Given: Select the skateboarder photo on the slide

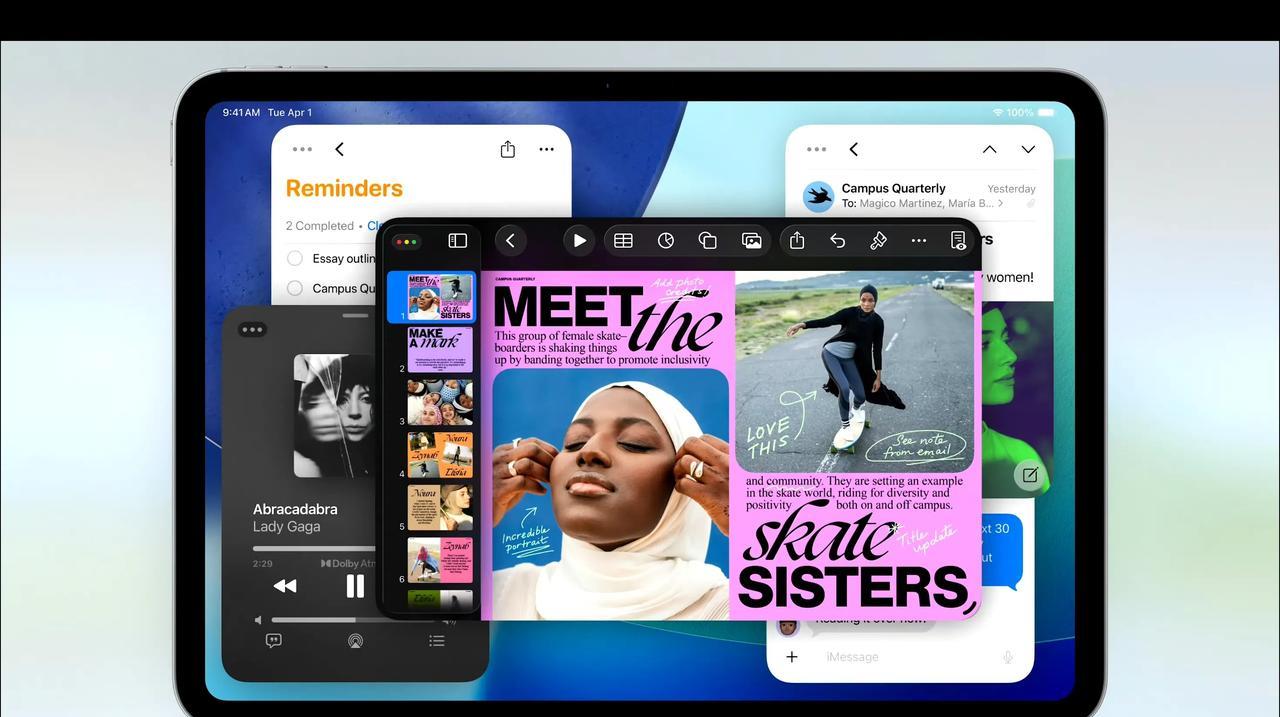Looking at the screenshot, I should [854, 372].
